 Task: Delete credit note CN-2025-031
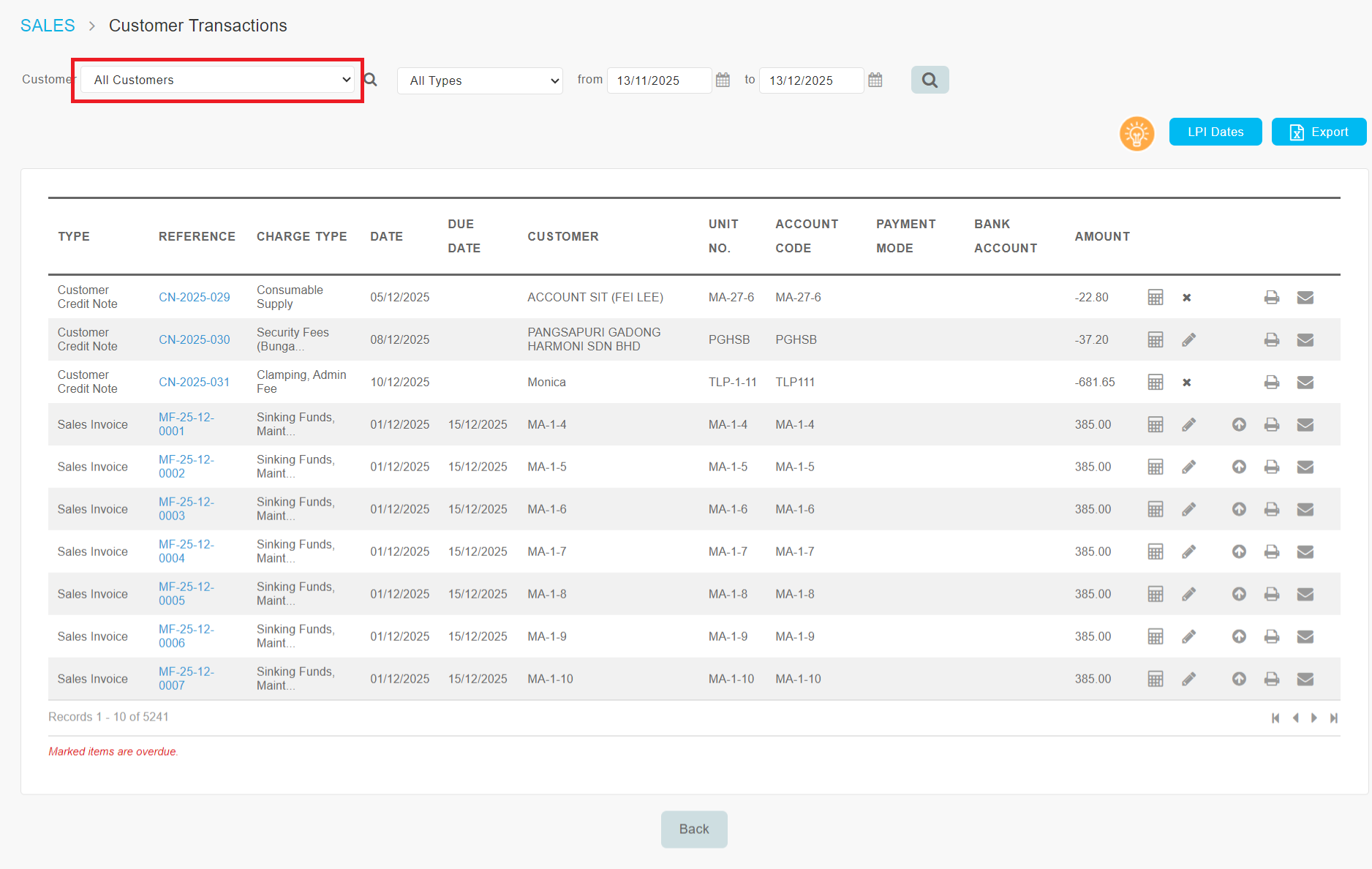click(1187, 382)
